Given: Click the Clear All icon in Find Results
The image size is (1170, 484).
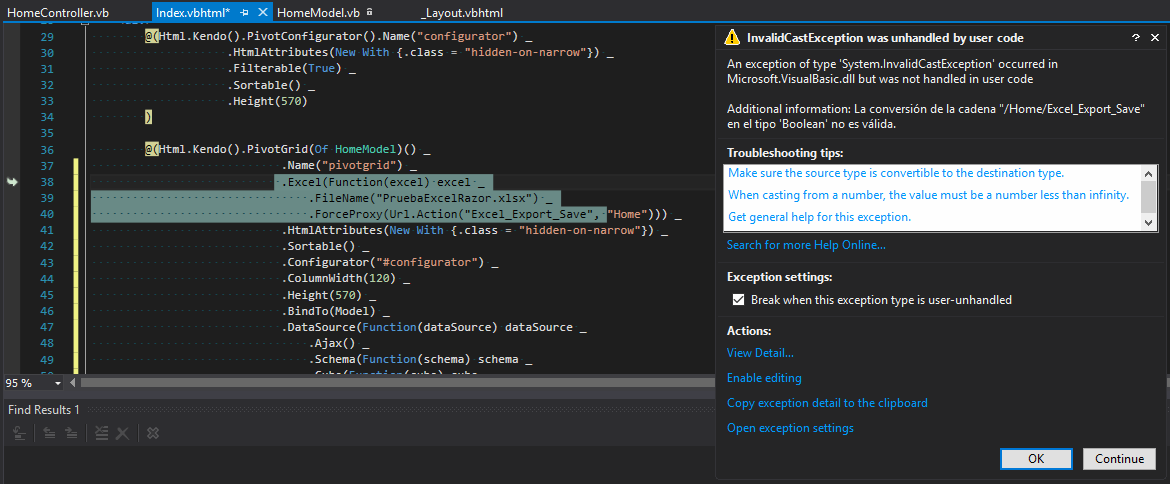Looking at the screenshot, I should [102, 433].
